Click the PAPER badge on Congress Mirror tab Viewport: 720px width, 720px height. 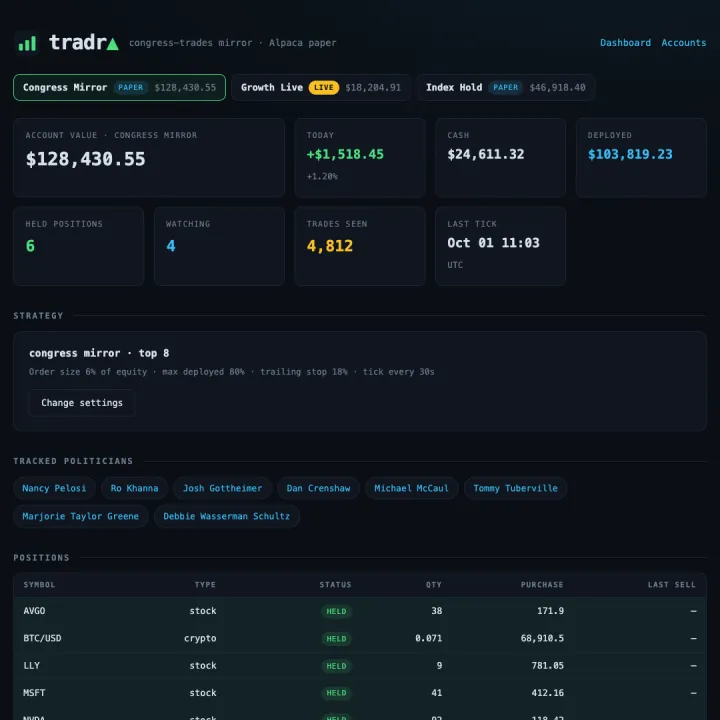coord(130,87)
